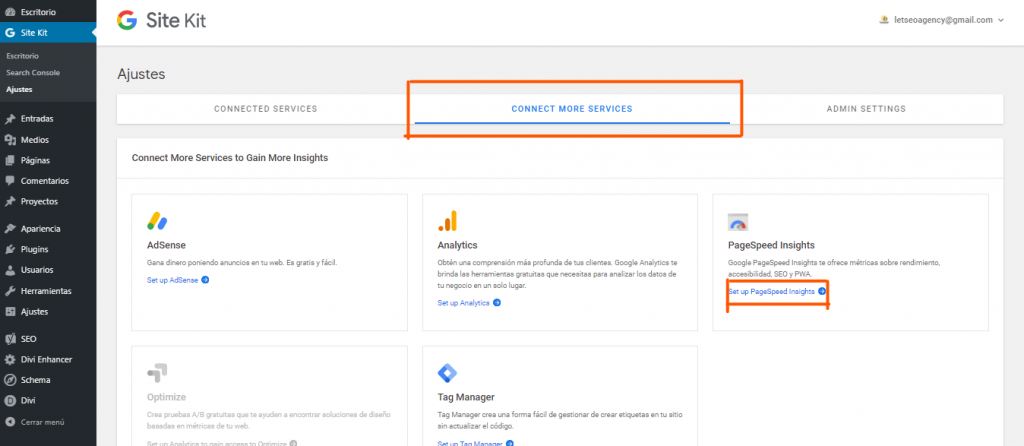Open the Admin Settings tab

(x=866, y=109)
